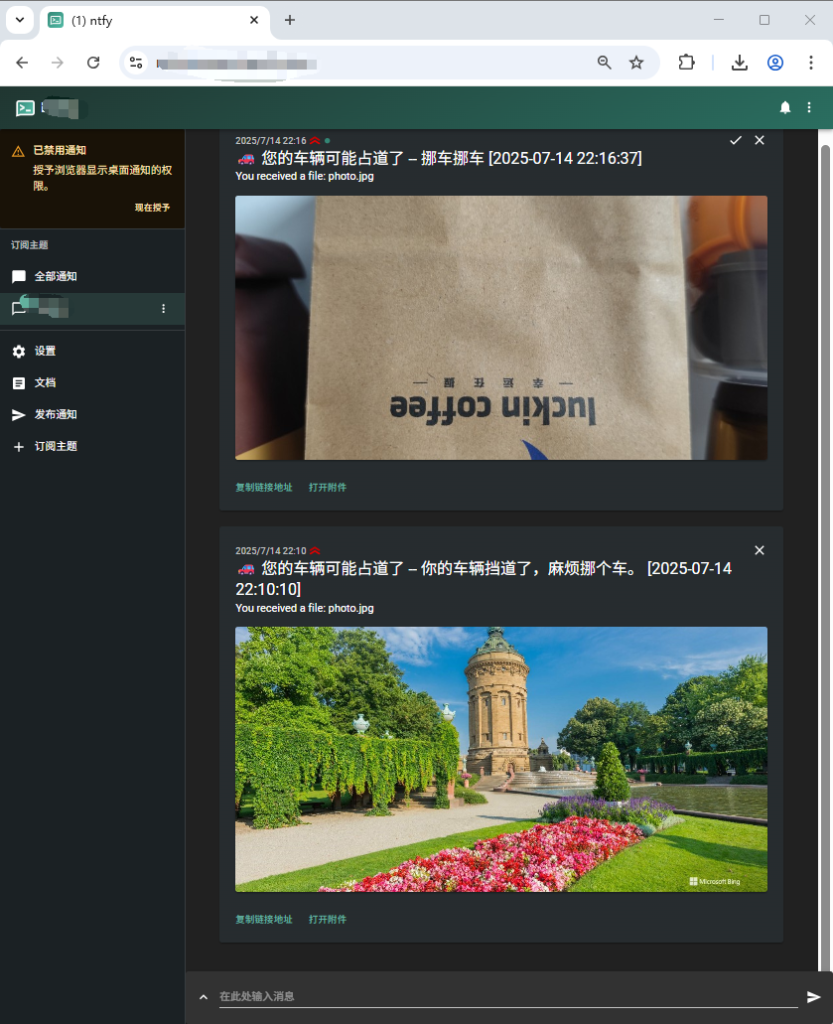833x1024 pixels.
Task: Click 现在授予 to grant notification permission
Action: pos(152,208)
